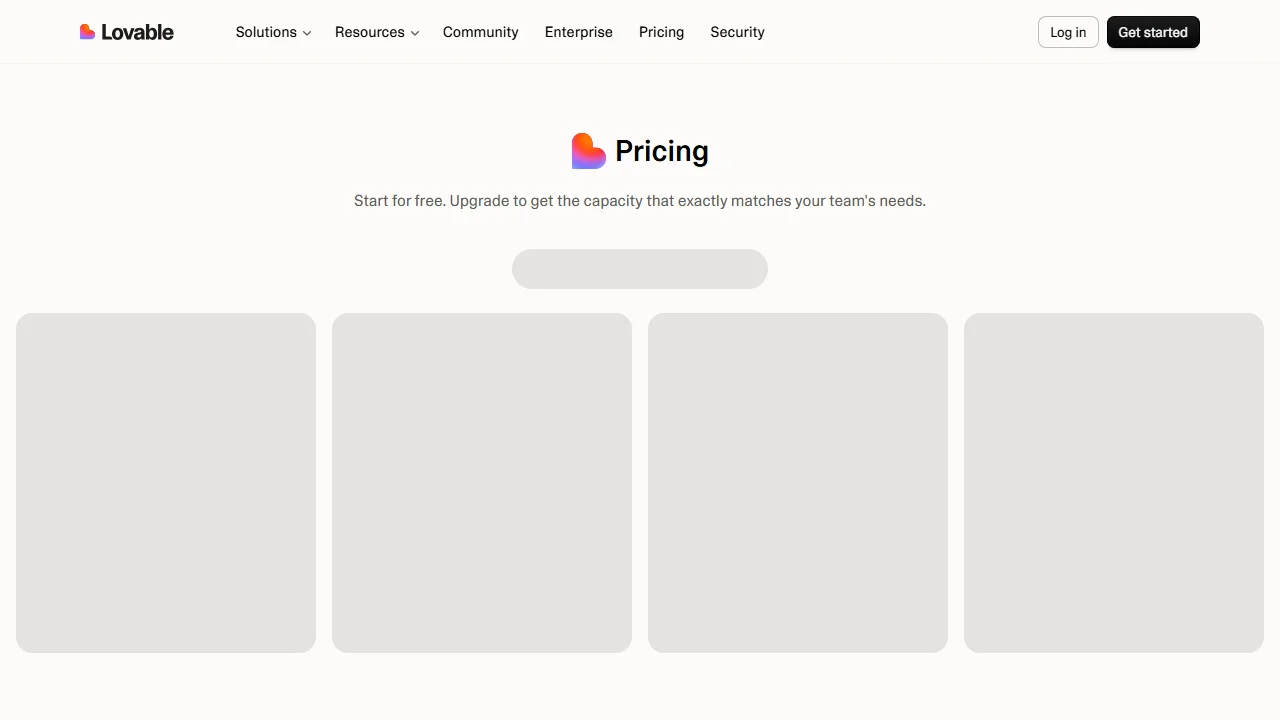The image size is (1280, 720).
Task: Open the Resources navigation label
Action: pos(370,32)
